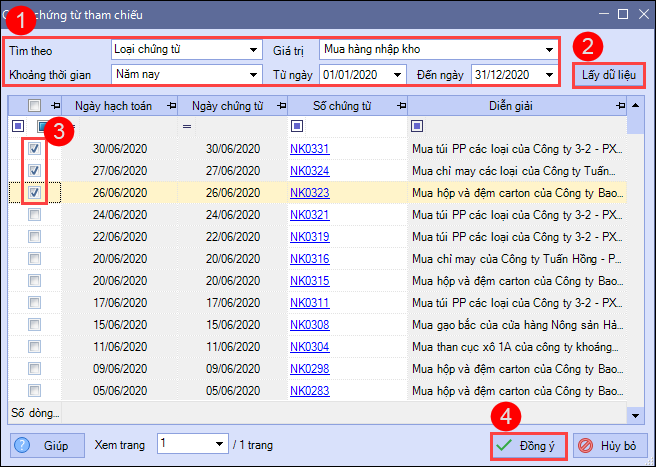656x467 pixels.
Task: Click the Đồng ý confirm button
Action: coord(530,445)
